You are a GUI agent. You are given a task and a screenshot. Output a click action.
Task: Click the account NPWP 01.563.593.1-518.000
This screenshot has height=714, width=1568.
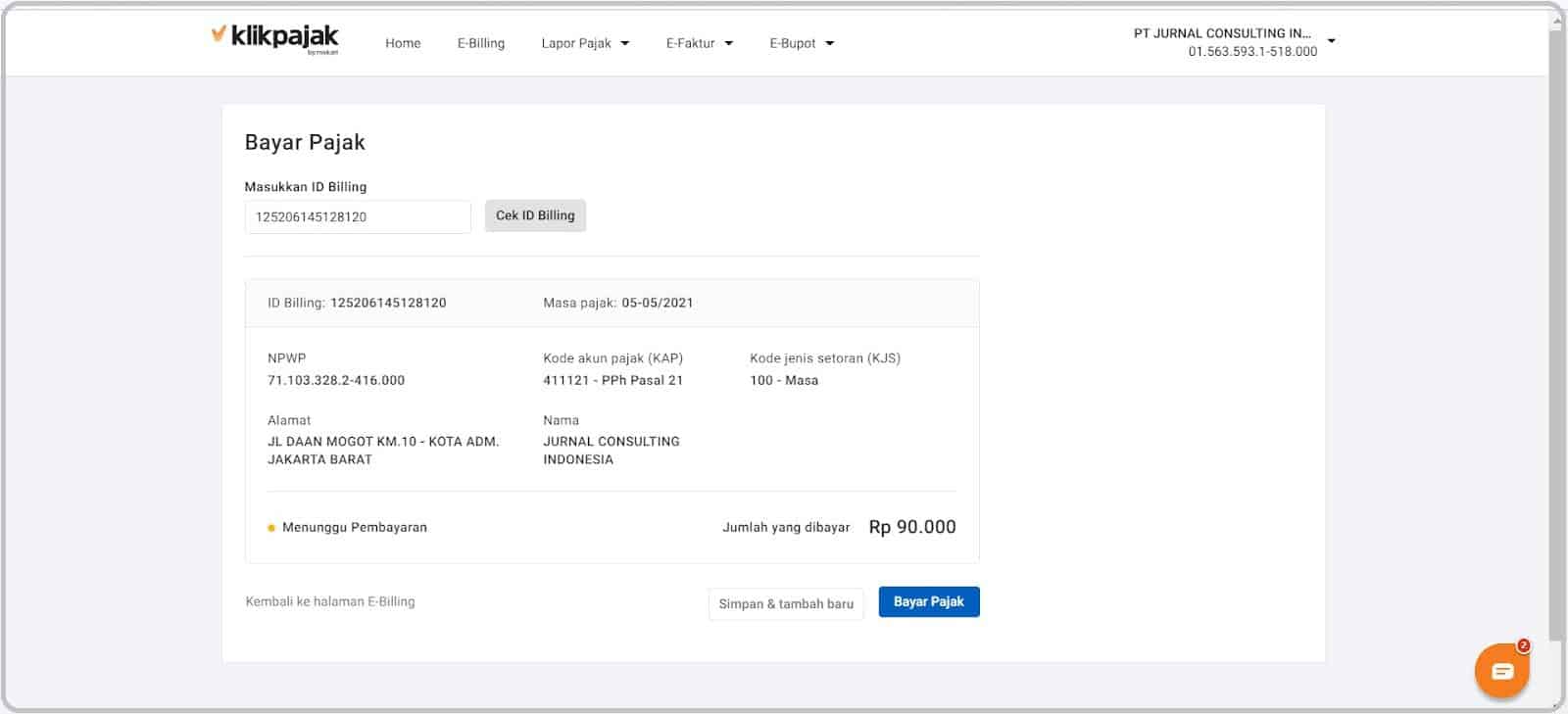coord(1252,52)
